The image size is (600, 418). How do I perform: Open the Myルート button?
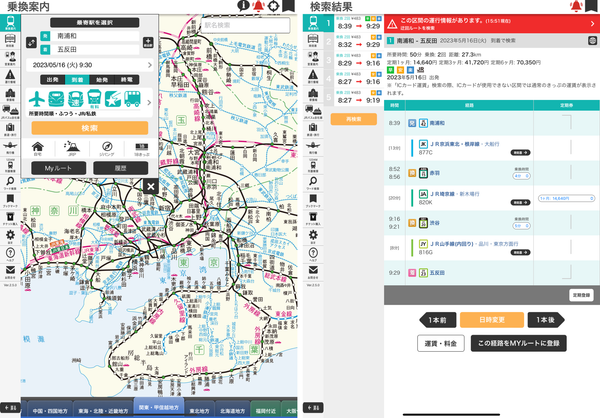coord(59,168)
